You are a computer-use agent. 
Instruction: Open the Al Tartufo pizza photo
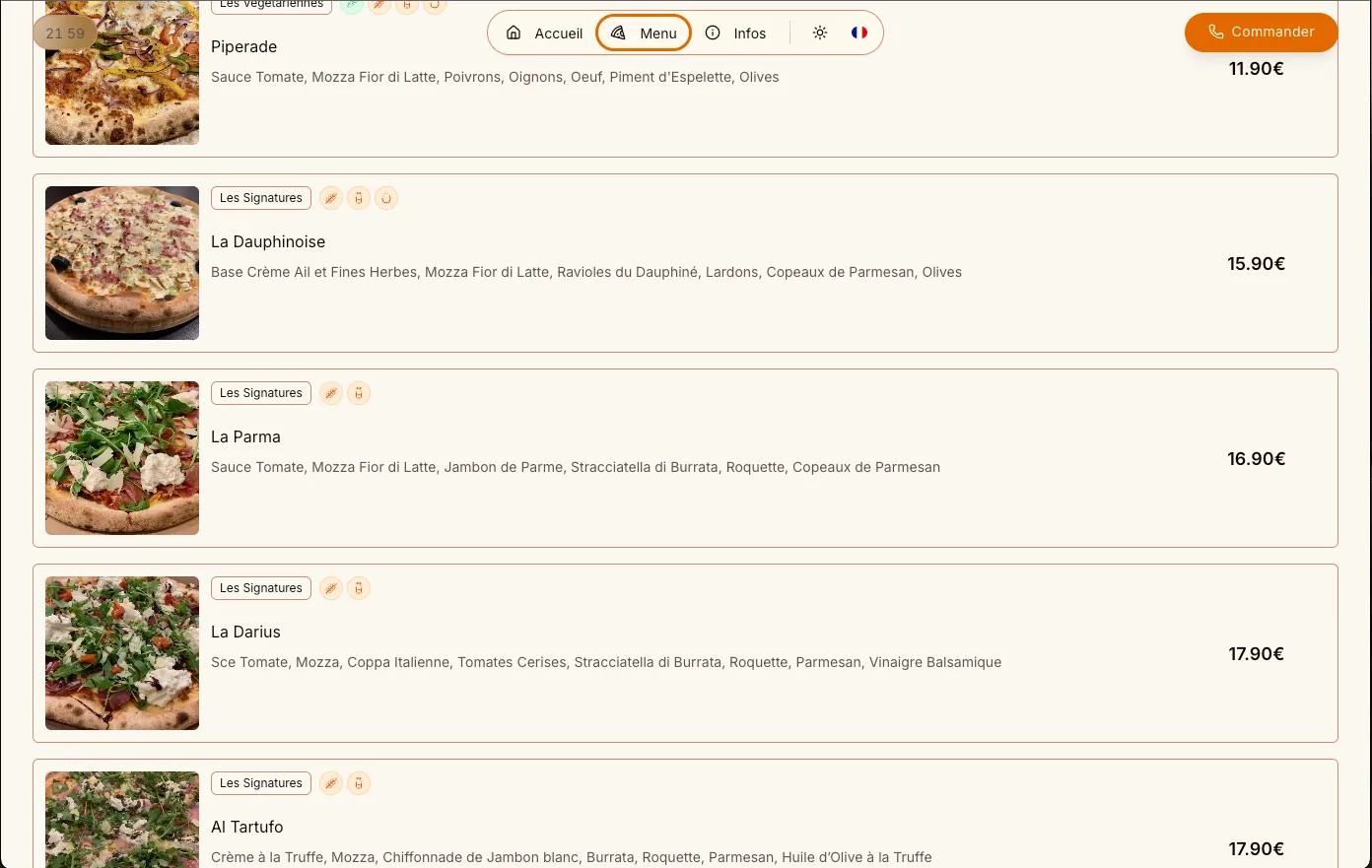(x=122, y=820)
